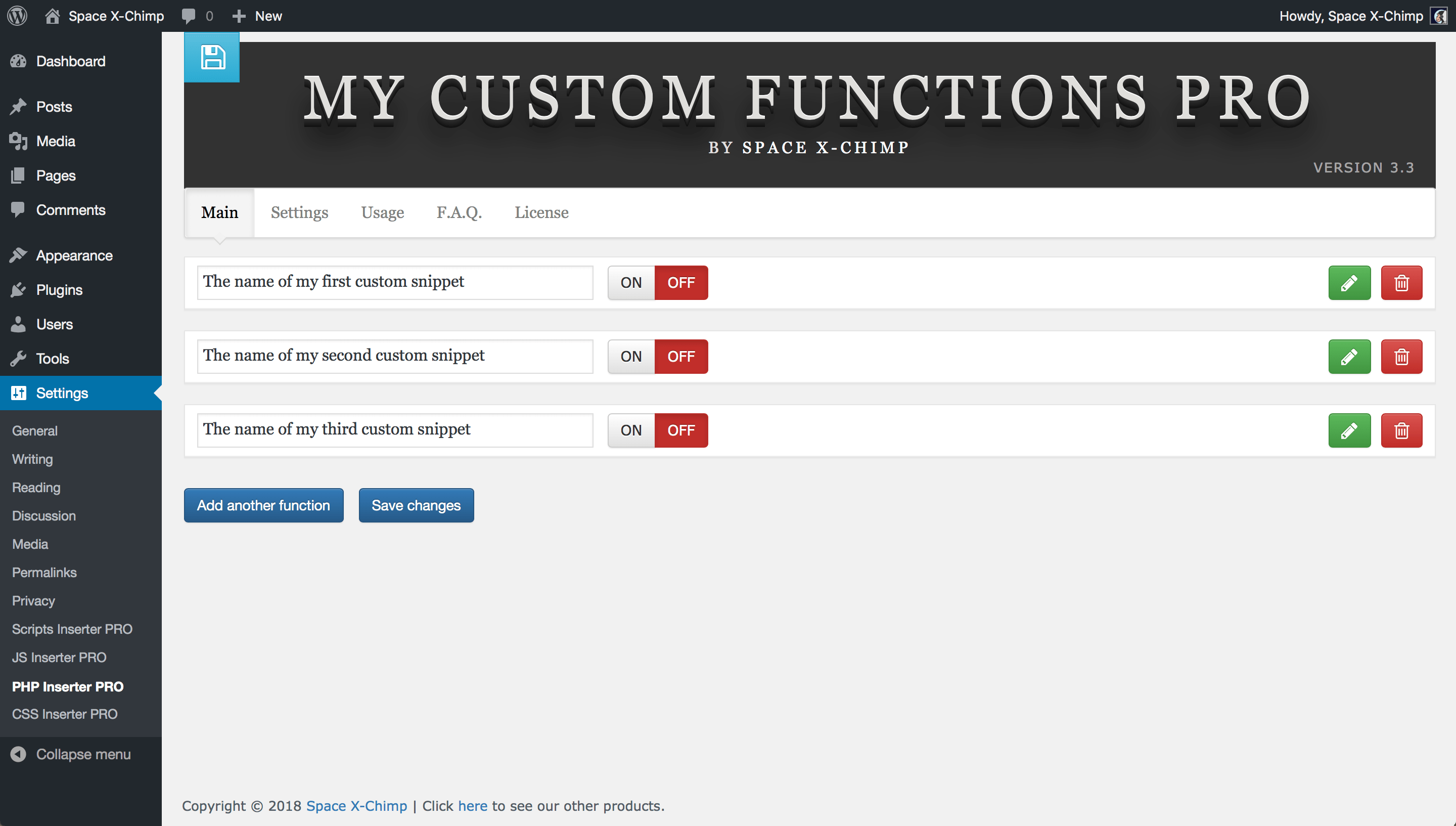The width and height of the screenshot is (1456, 826).
Task: Click the delete trash icon for third snippet
Action: click(x=1402, y=430)
